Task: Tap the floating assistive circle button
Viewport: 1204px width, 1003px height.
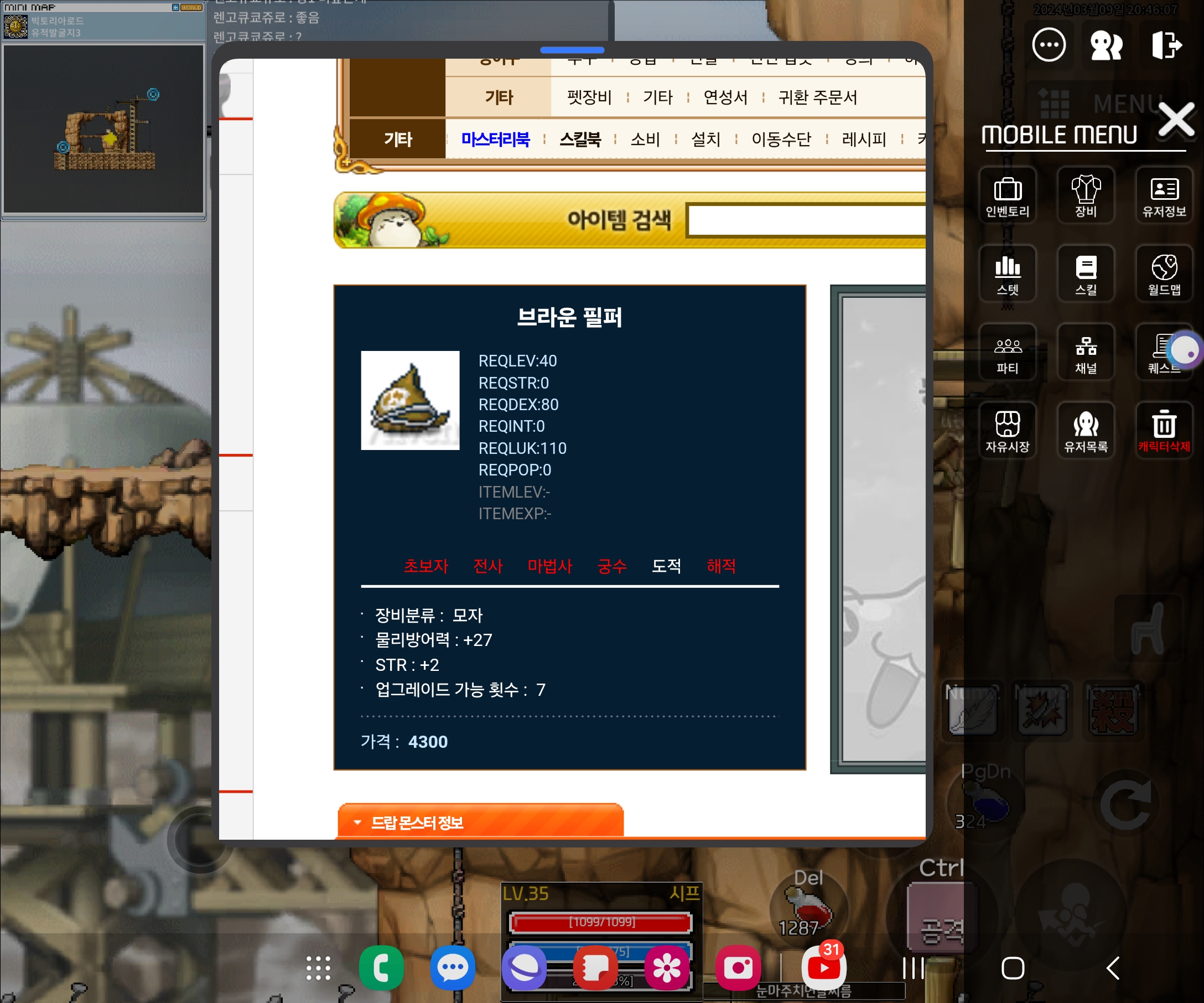Action: tap(1185, 351)
